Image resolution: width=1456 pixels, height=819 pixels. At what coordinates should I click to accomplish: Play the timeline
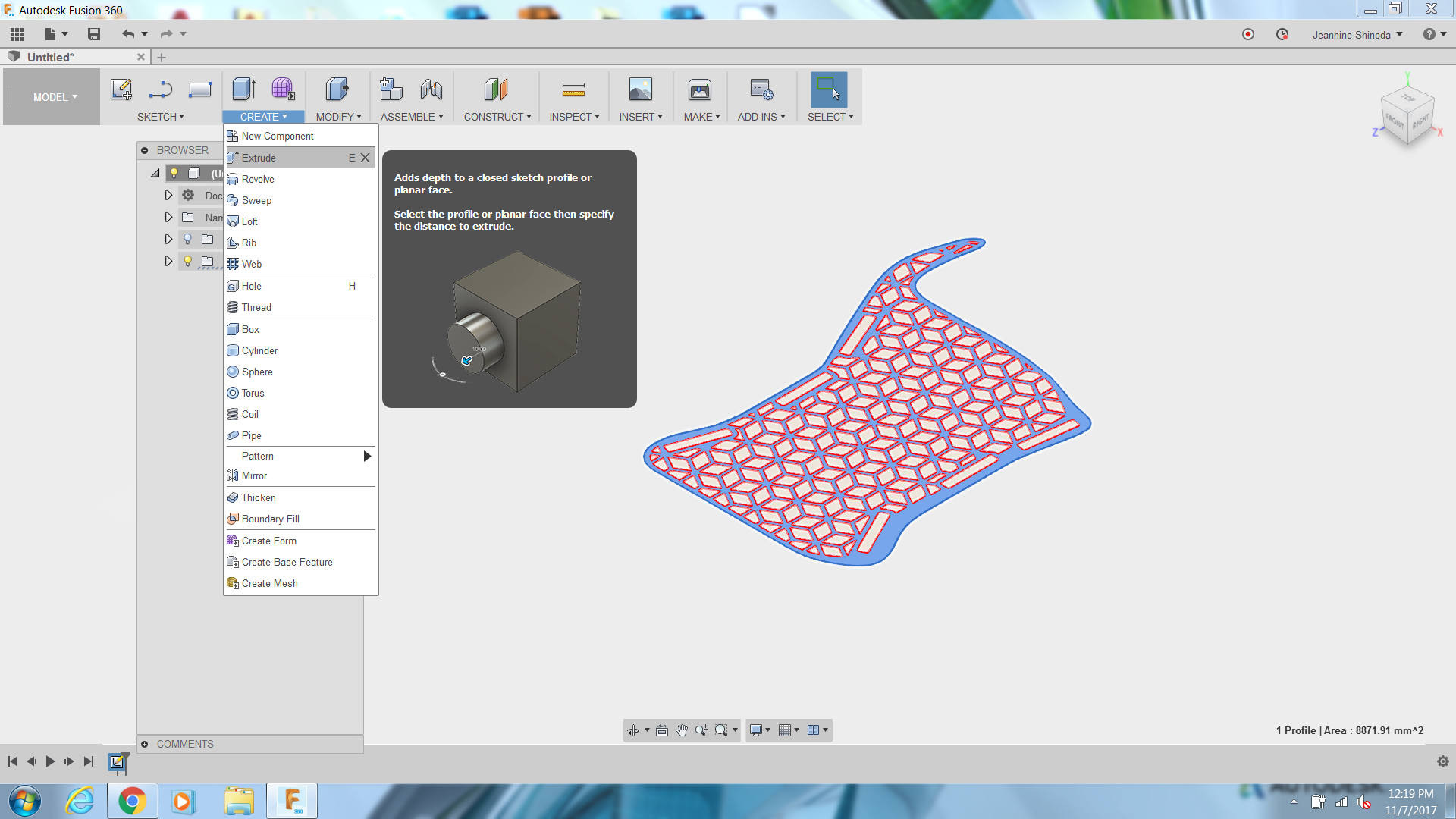coord(50,761)
